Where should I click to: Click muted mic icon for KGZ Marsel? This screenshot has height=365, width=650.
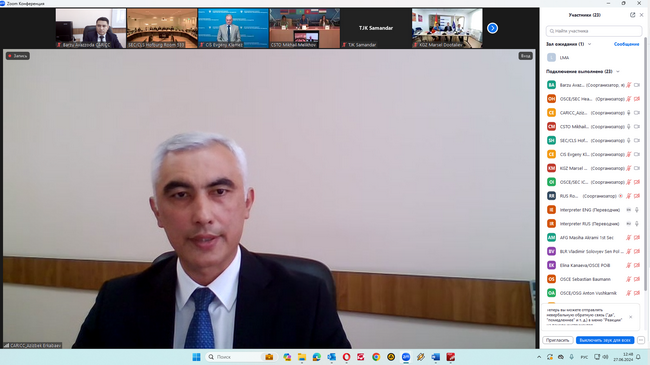point(629,168)
